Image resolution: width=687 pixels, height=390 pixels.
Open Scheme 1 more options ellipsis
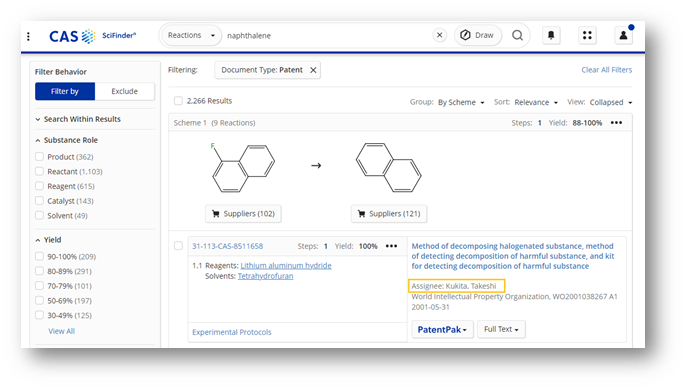(x=616, y=123)
